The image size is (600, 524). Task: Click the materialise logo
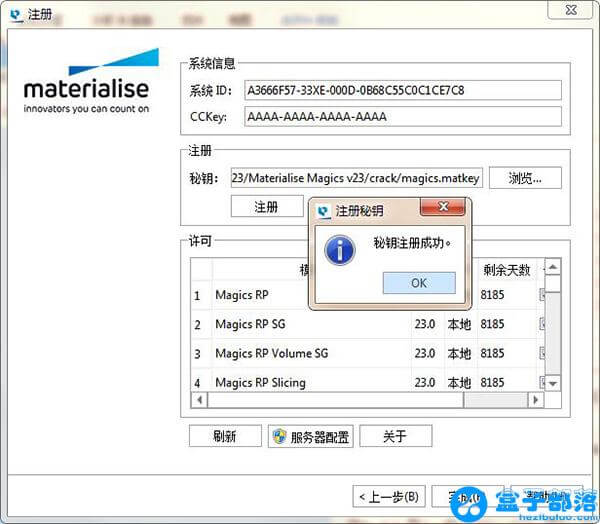pos(91,81)
